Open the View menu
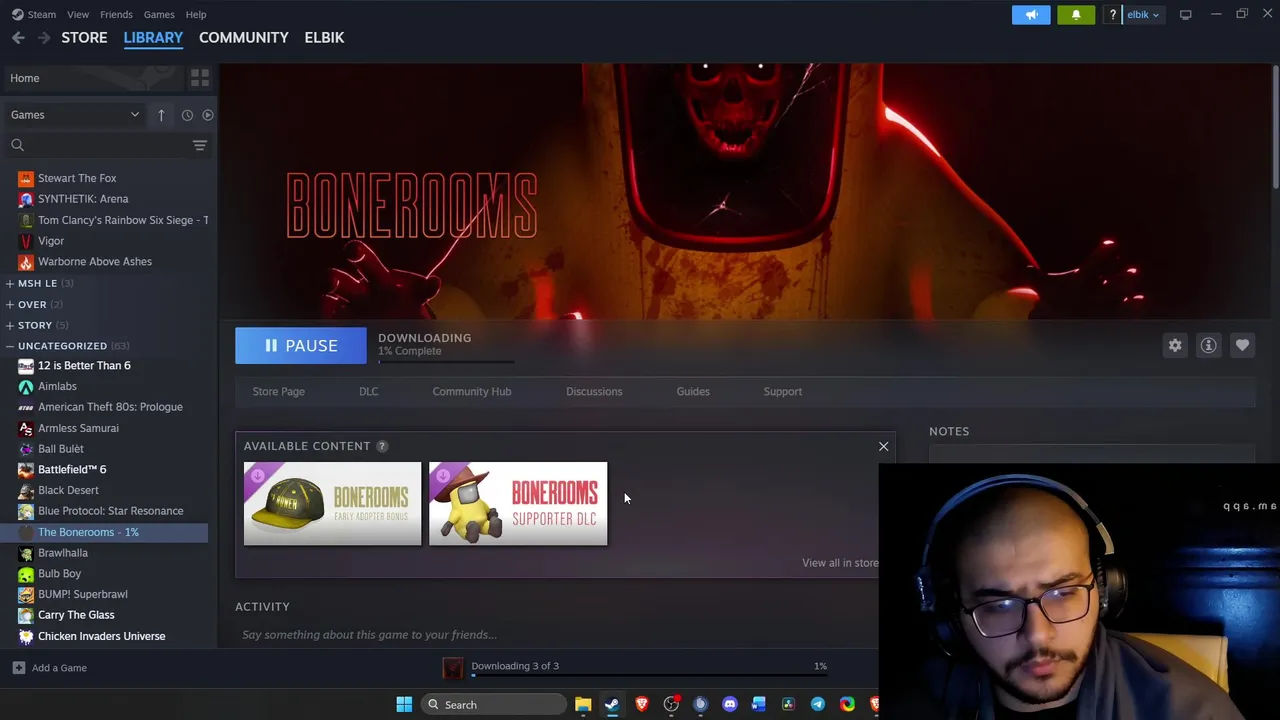The width and height of the screenshot is (1280, 720). point(78,15)
